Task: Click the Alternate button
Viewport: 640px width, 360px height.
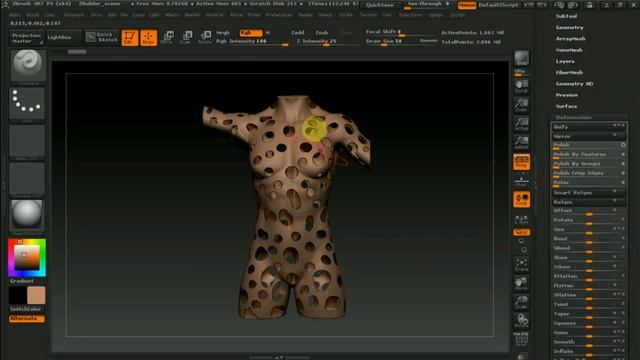Action: [27, 318]
